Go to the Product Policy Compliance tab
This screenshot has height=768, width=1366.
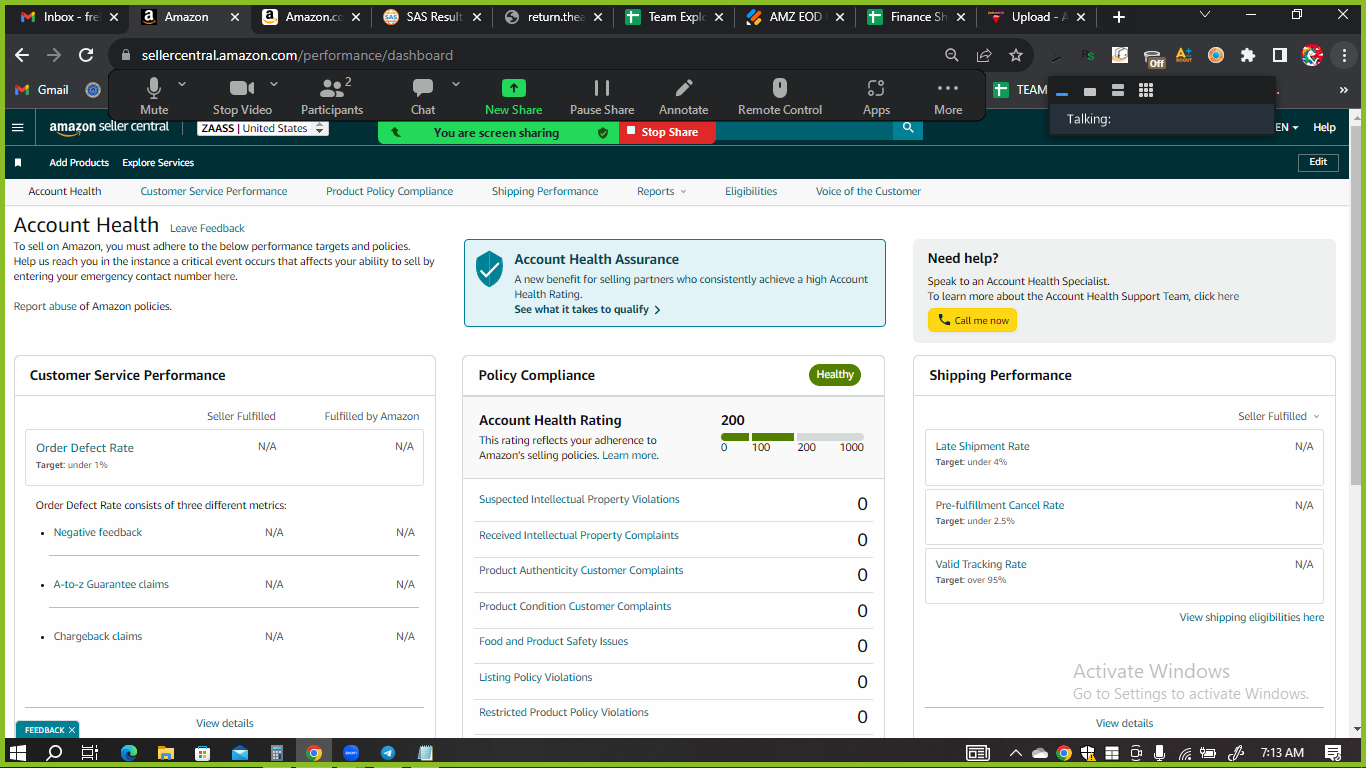click(389, 191)
